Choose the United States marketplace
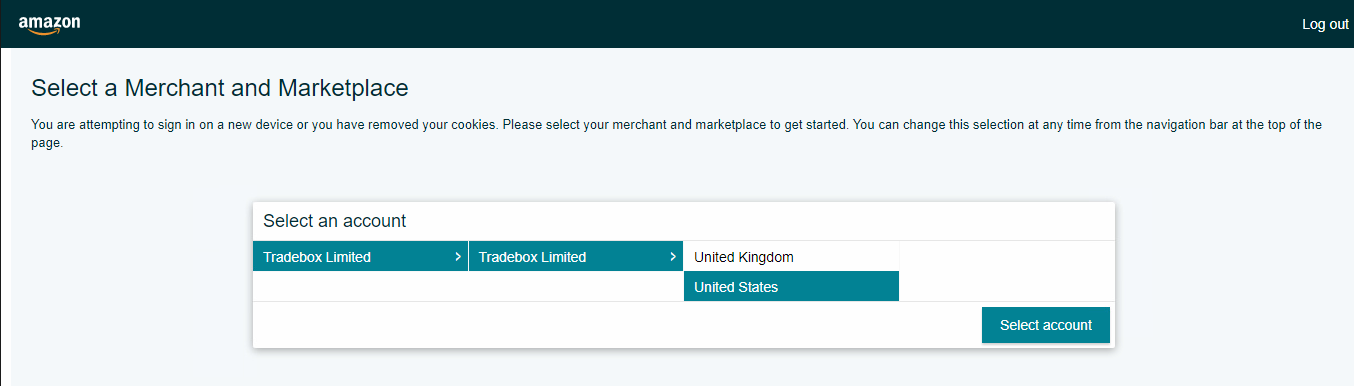 [791, 287]
